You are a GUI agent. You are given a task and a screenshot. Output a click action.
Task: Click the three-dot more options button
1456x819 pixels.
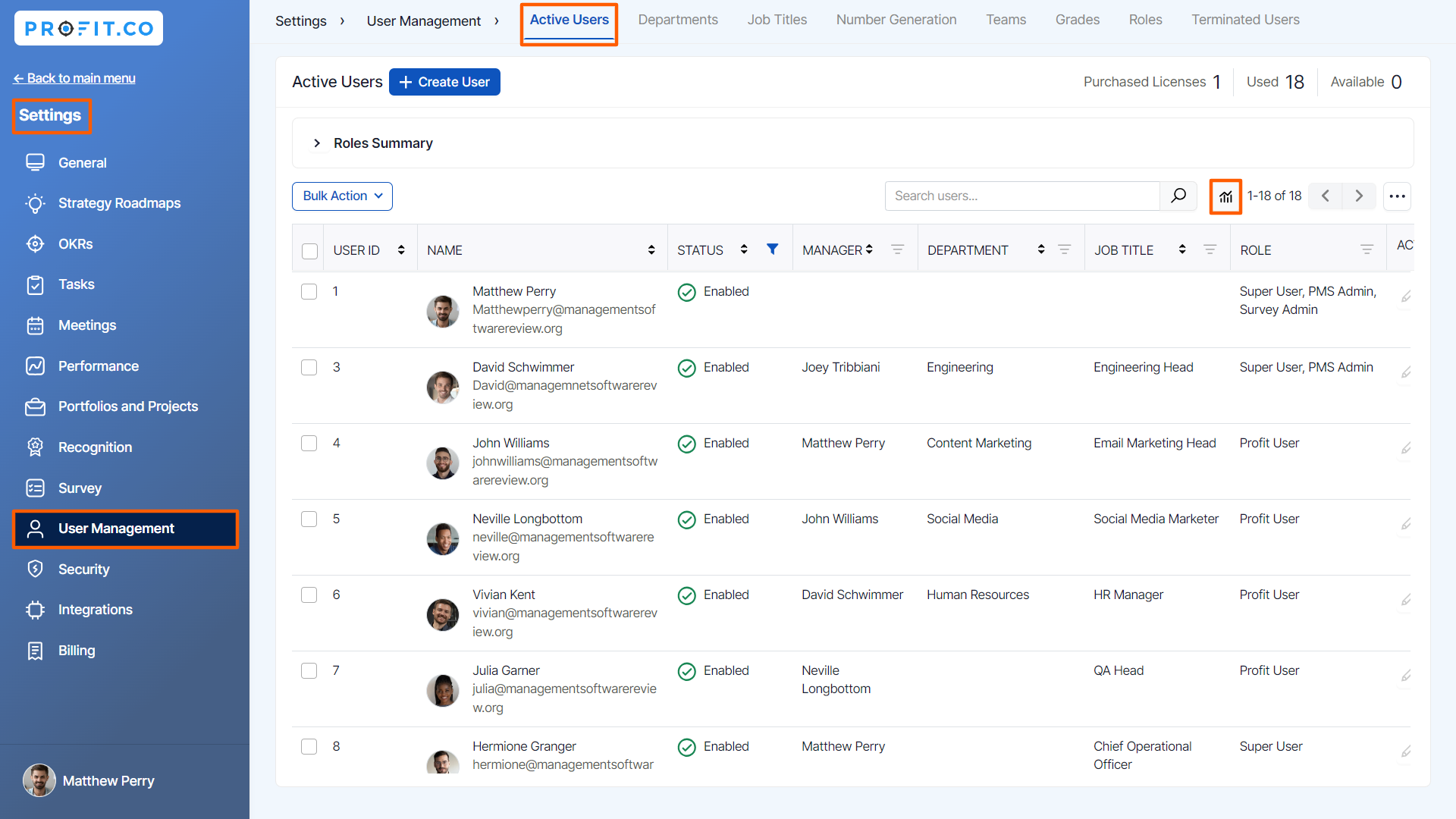[1397, 196]
